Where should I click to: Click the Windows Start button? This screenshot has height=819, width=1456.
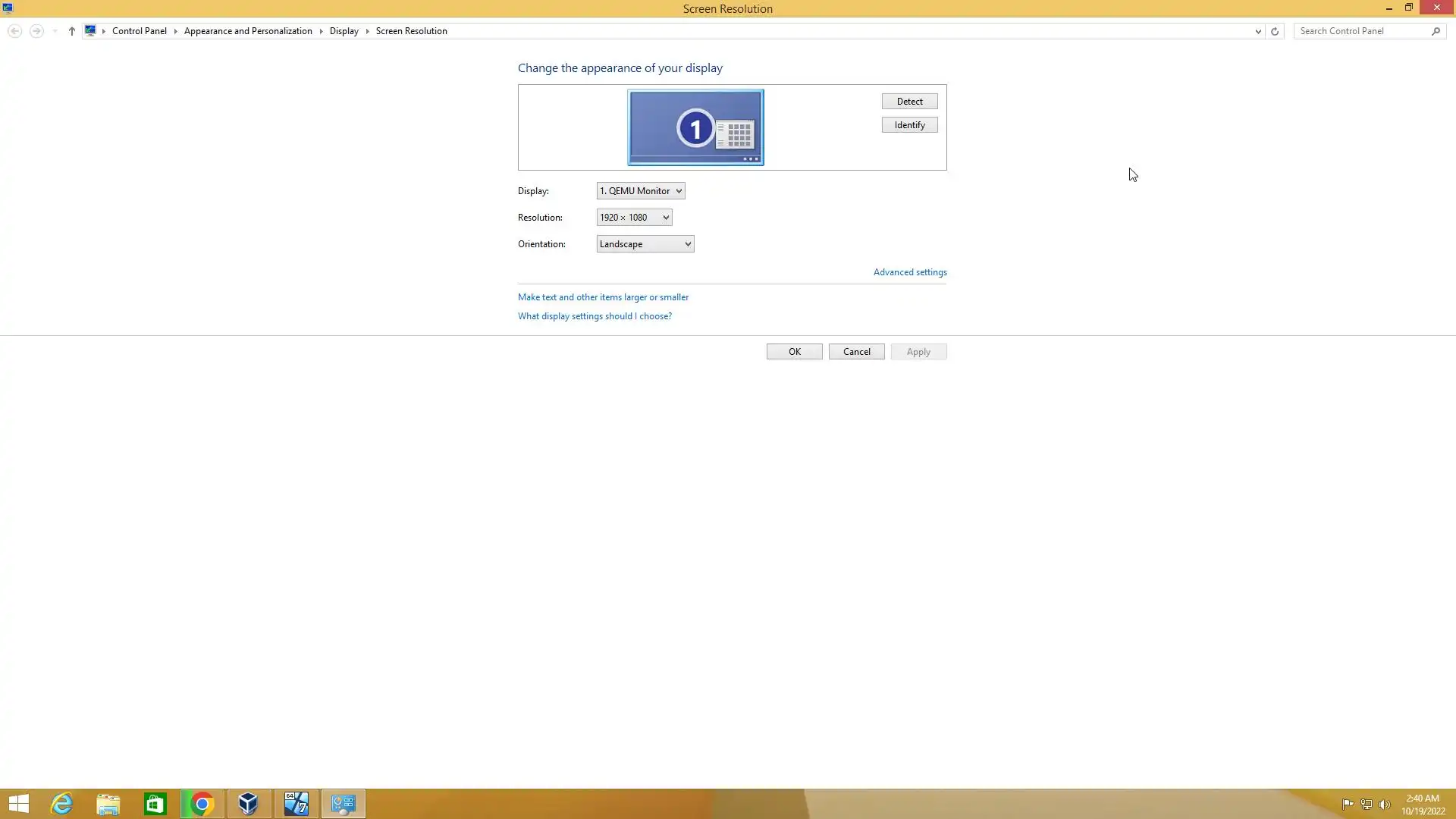coord(18,804)
